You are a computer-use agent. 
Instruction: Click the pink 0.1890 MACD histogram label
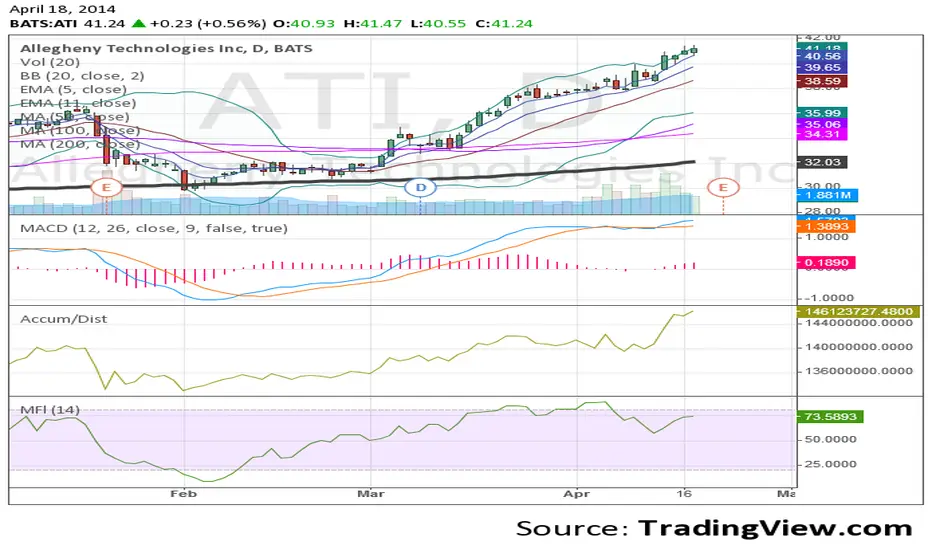point(826,263)
